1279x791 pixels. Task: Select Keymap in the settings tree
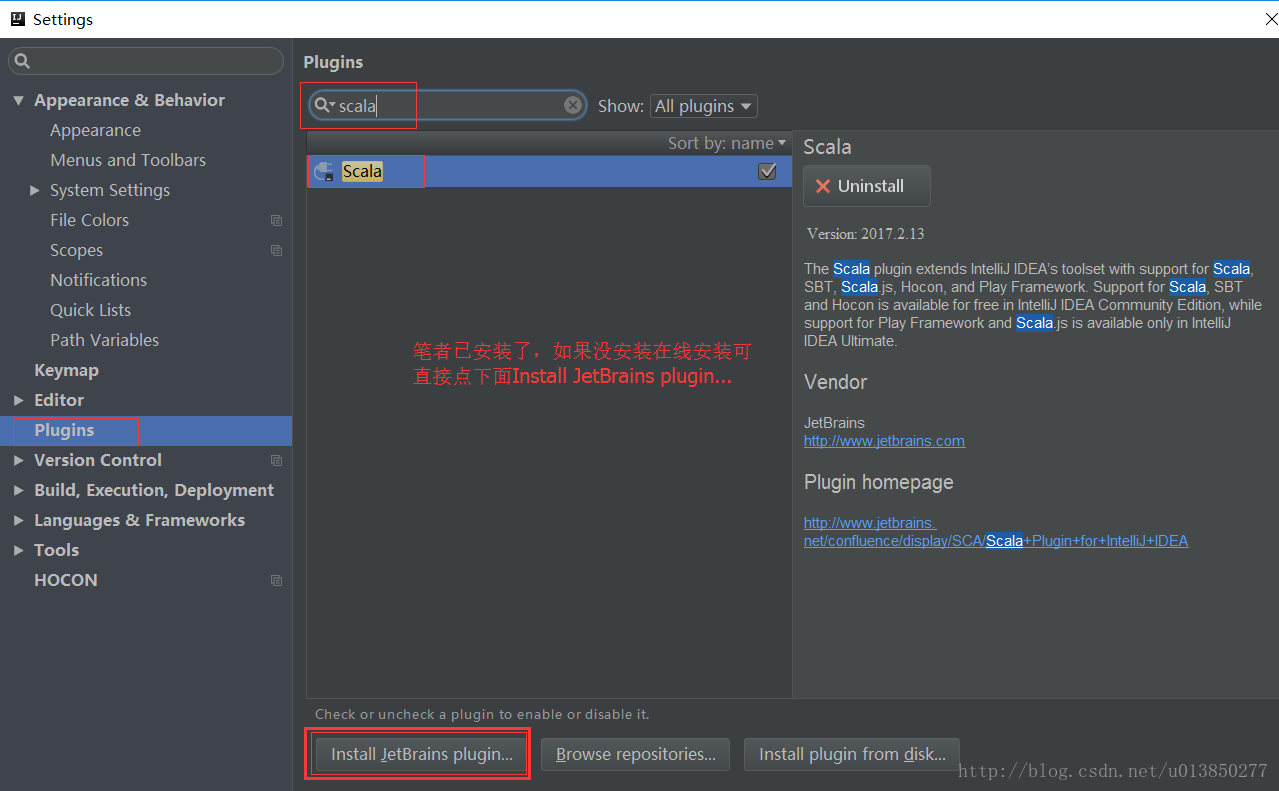click(x=66, y=370)
